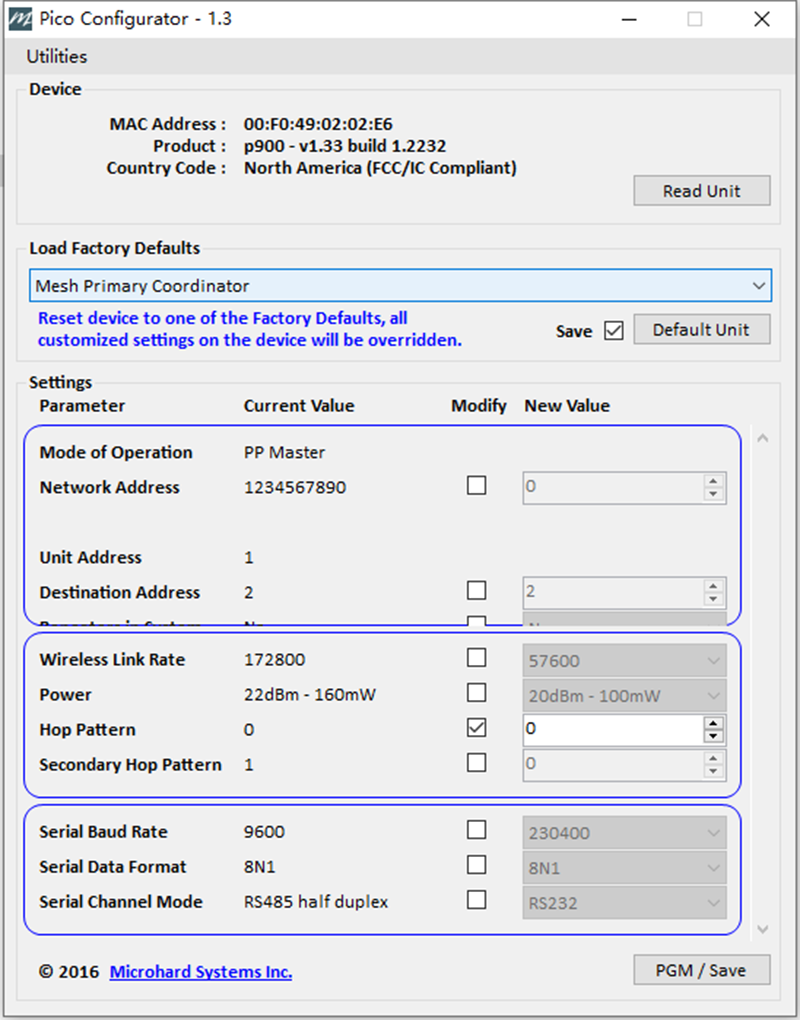
Task: Click the Hop Pattern new value field
Action: pyautogui.click(x=613, y=730)
